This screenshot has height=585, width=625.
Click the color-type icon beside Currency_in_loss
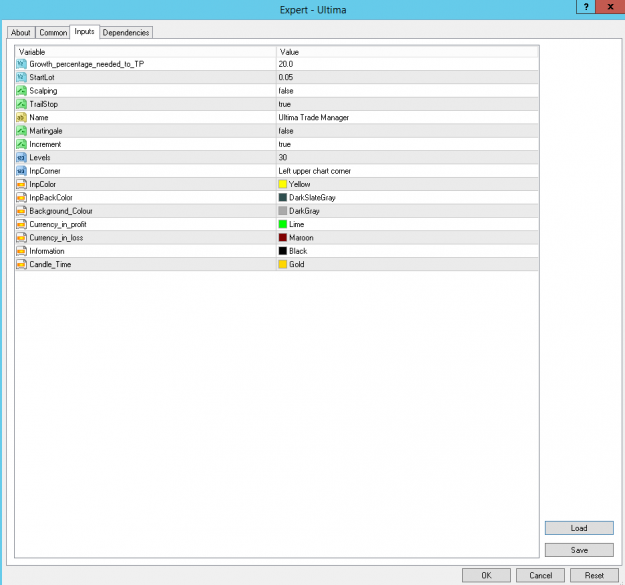21,238
